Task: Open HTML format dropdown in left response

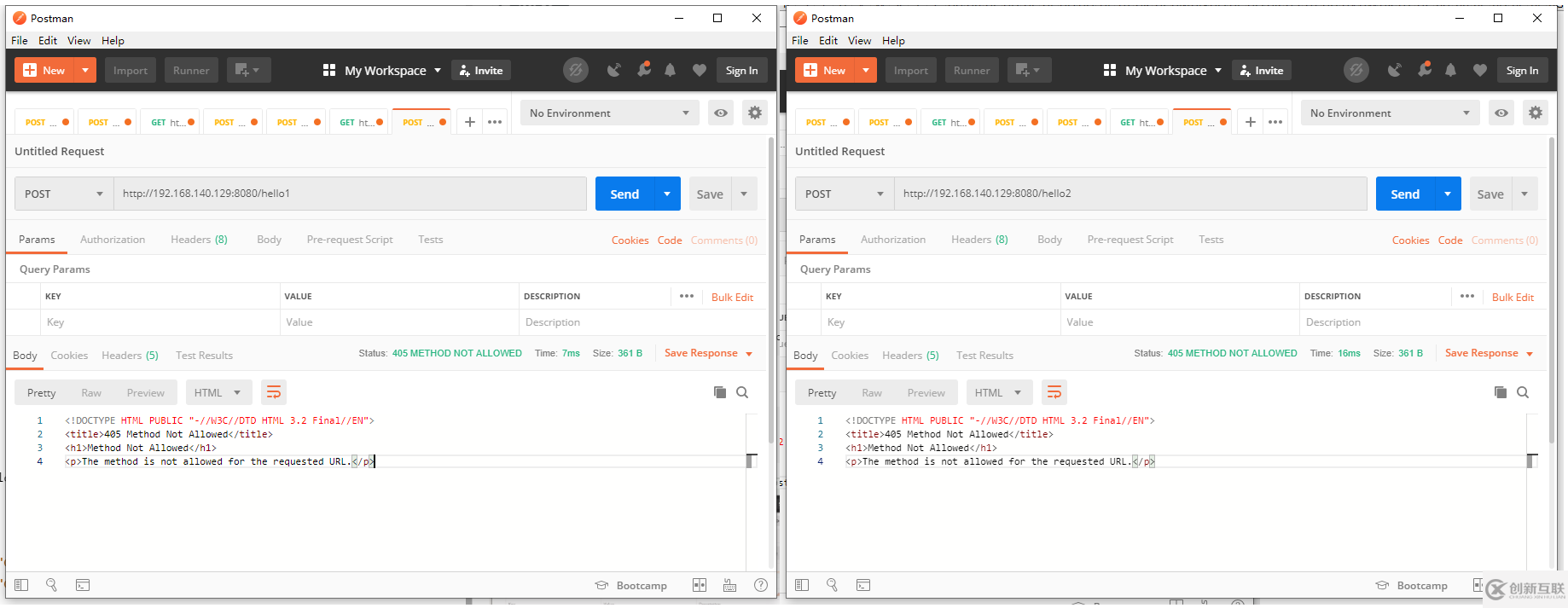Action: coord(219,392)
